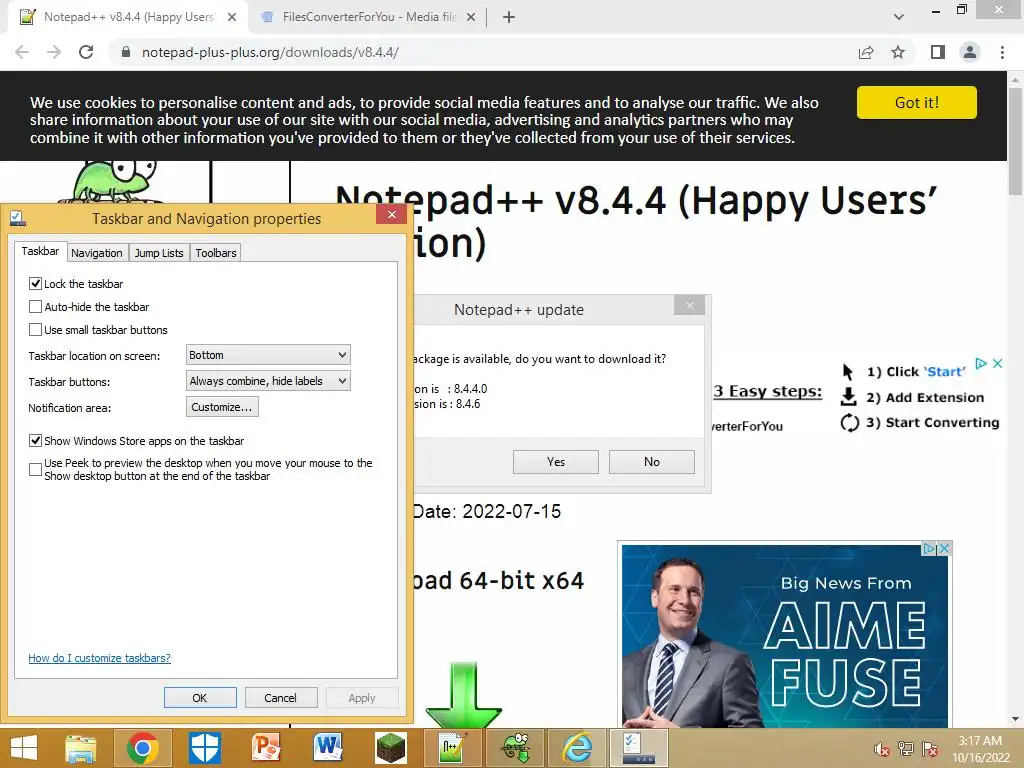Click Yes in Notepad++ update dialog
Image resolution: width=1024 pixels, height=768 pixels.
click(x=556, y=462)
